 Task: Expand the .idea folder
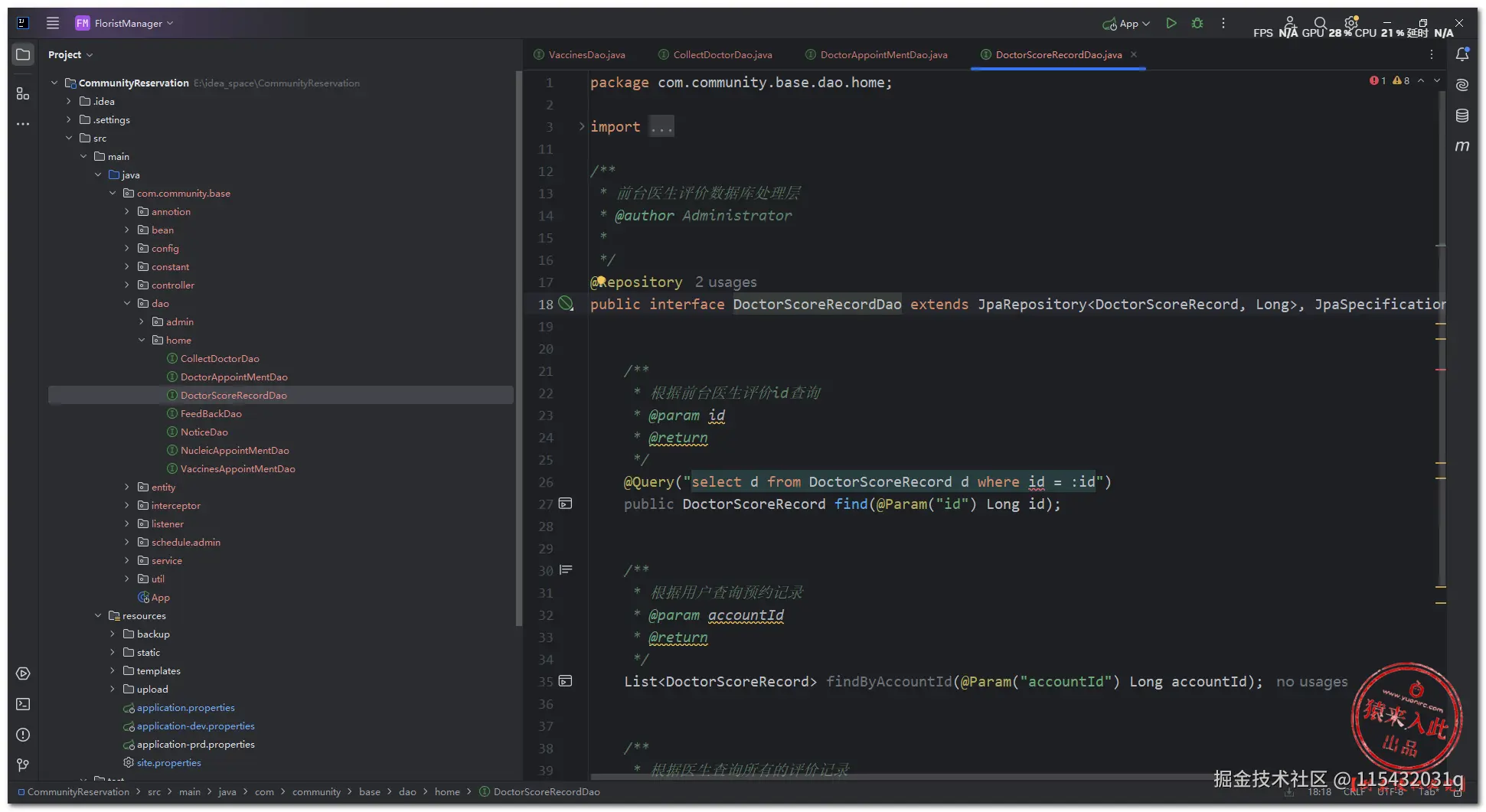[x=69, y=101]
